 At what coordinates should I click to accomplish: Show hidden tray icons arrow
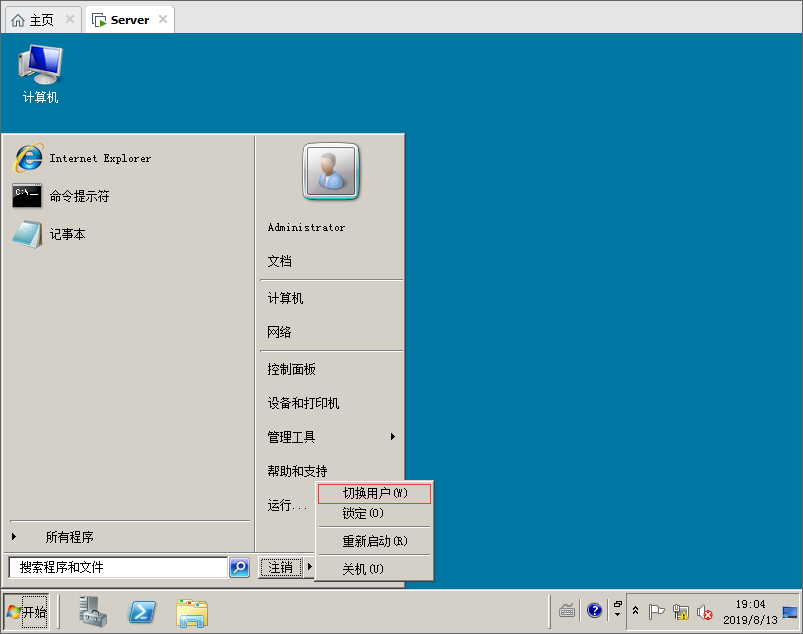[635, 610]
